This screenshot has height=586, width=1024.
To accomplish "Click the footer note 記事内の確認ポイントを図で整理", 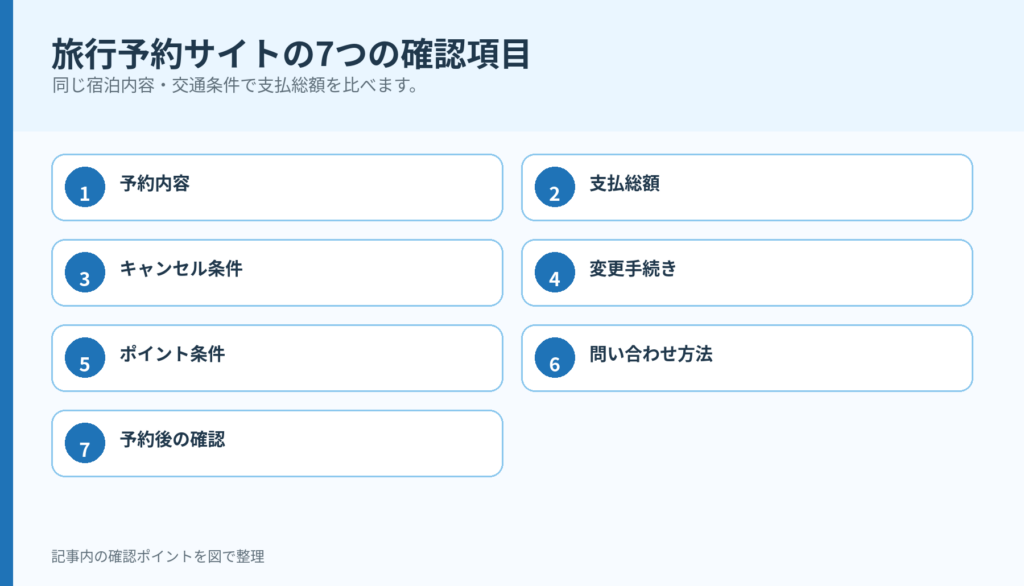I will click(x=158, y=557).
